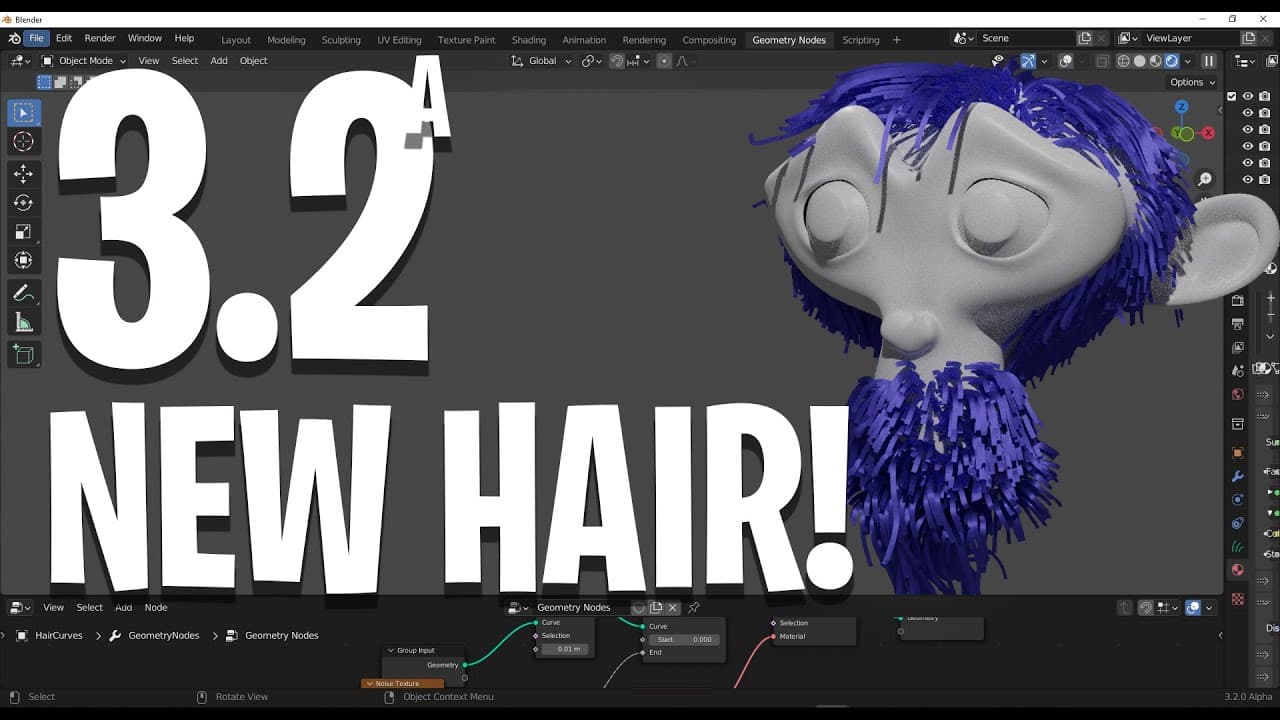Open the Render properties tab
Viewport: 1280px width, 720px height.
1238,301
